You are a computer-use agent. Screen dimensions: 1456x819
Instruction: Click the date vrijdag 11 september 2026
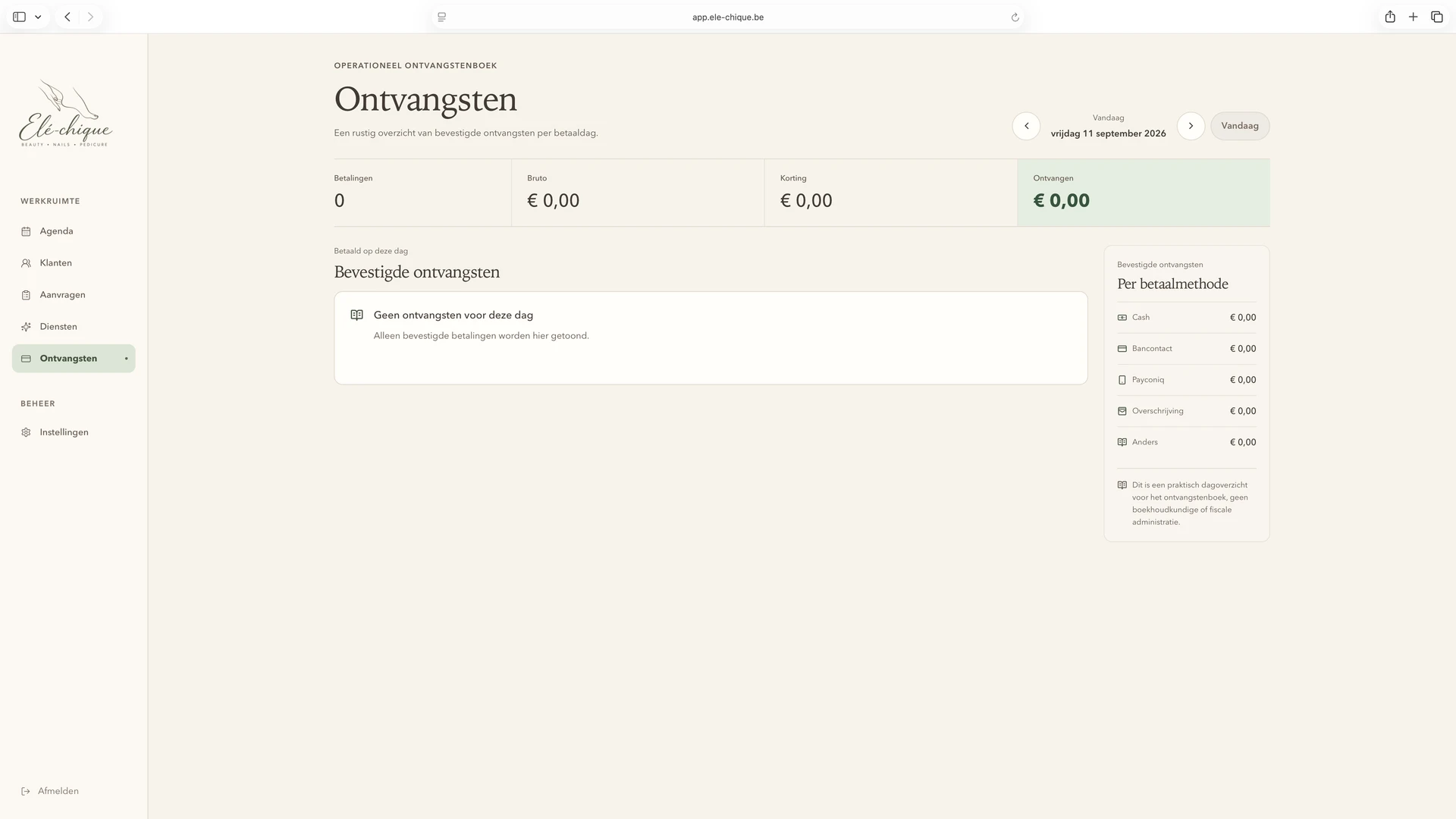pos(1108,133)
